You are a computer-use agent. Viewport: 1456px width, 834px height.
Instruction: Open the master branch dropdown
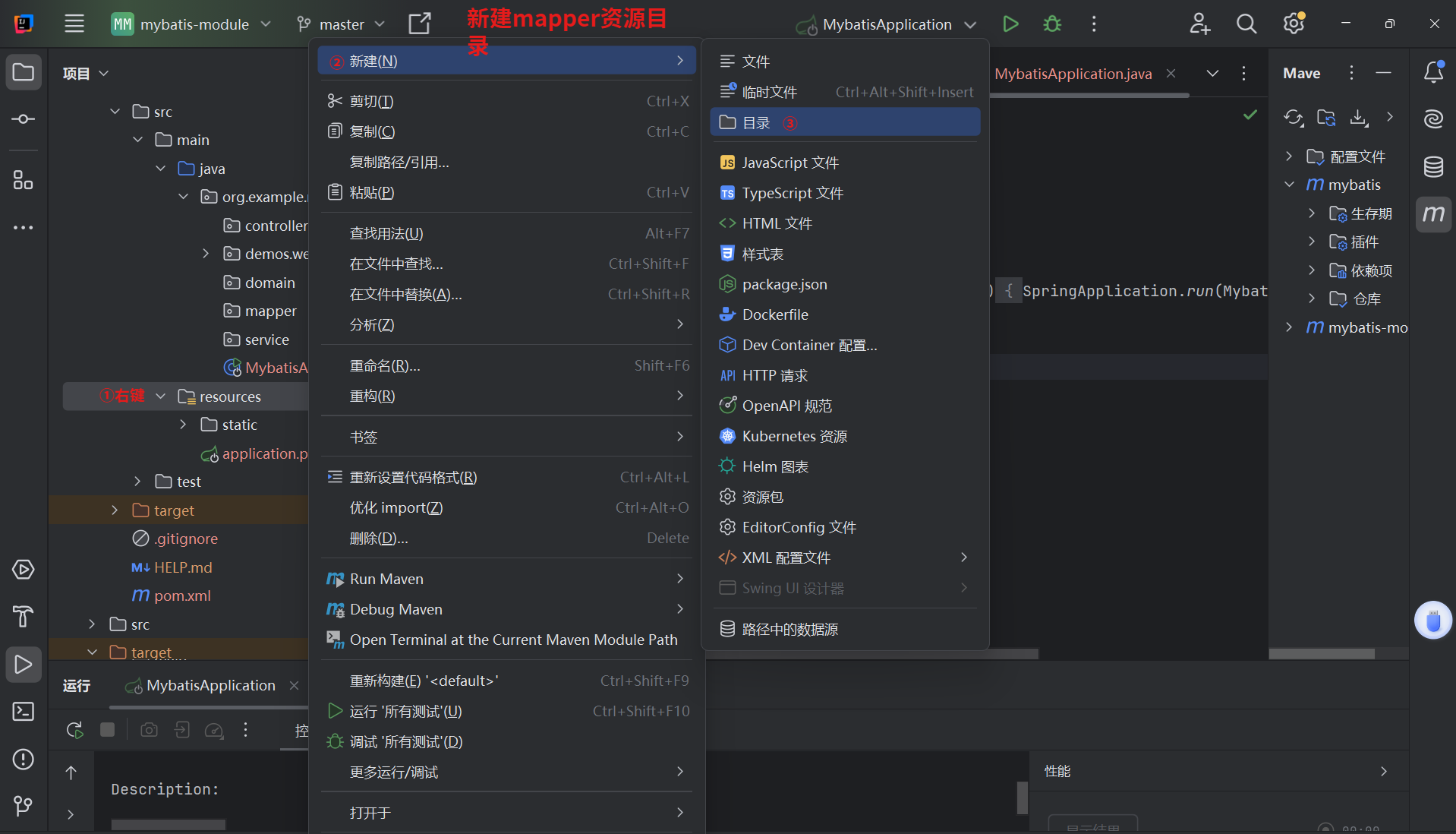341,24
